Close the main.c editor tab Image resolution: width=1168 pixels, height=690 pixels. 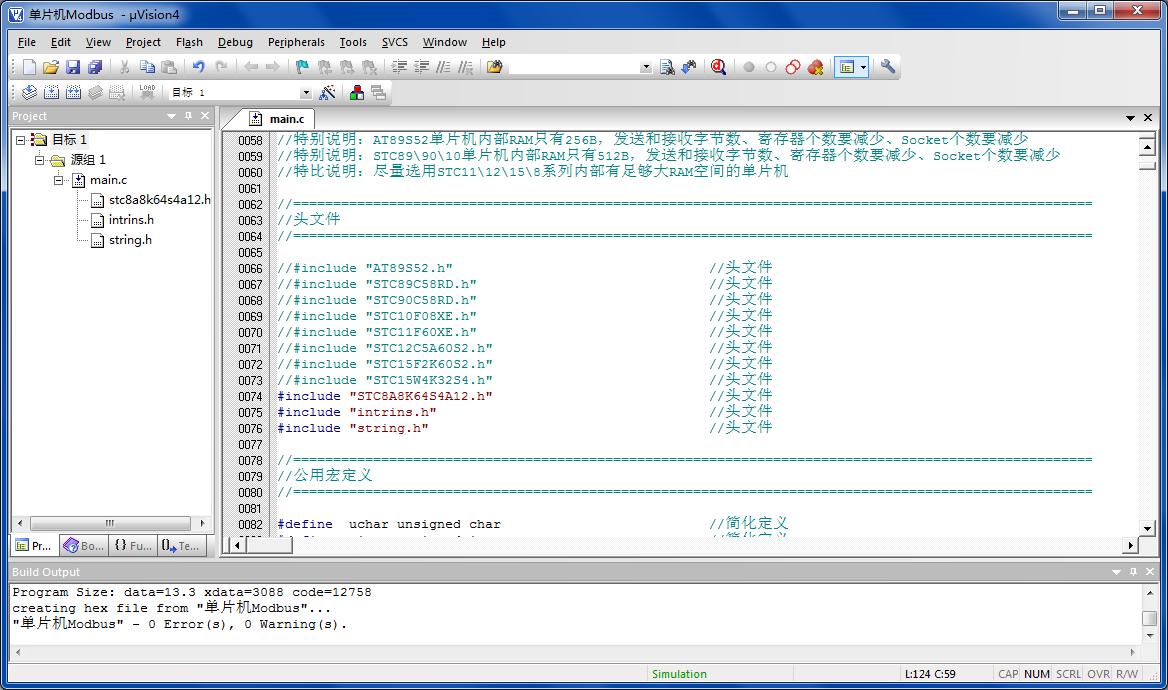pyautogui.click(x=1148, y=118)
